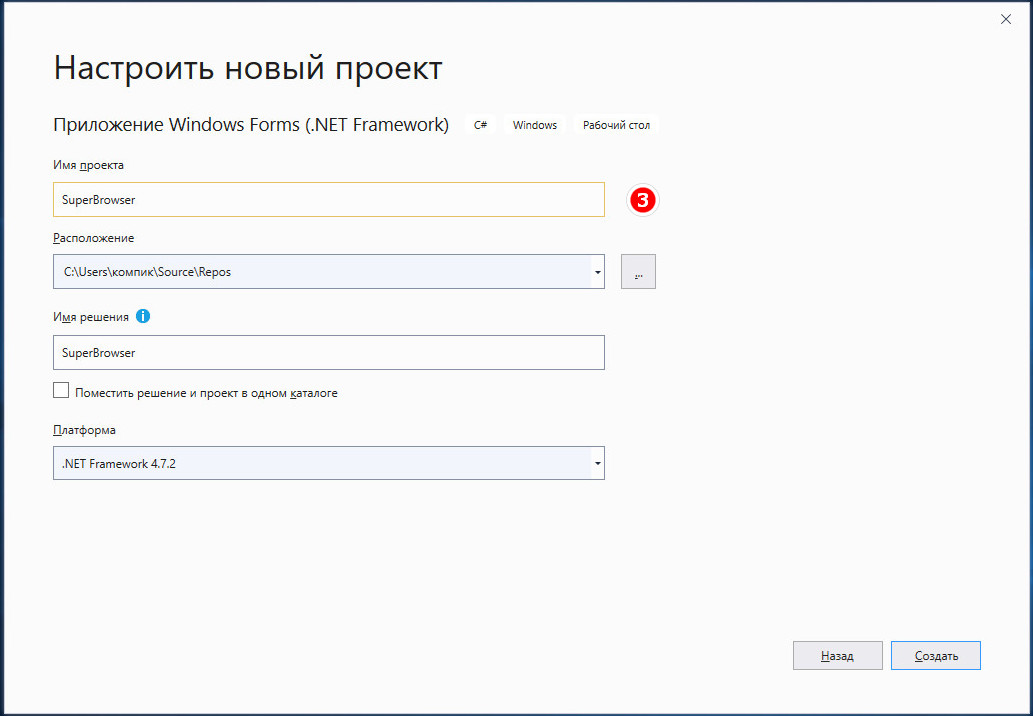
Task: Click the Windows tag label
Action: coord(534,125)
